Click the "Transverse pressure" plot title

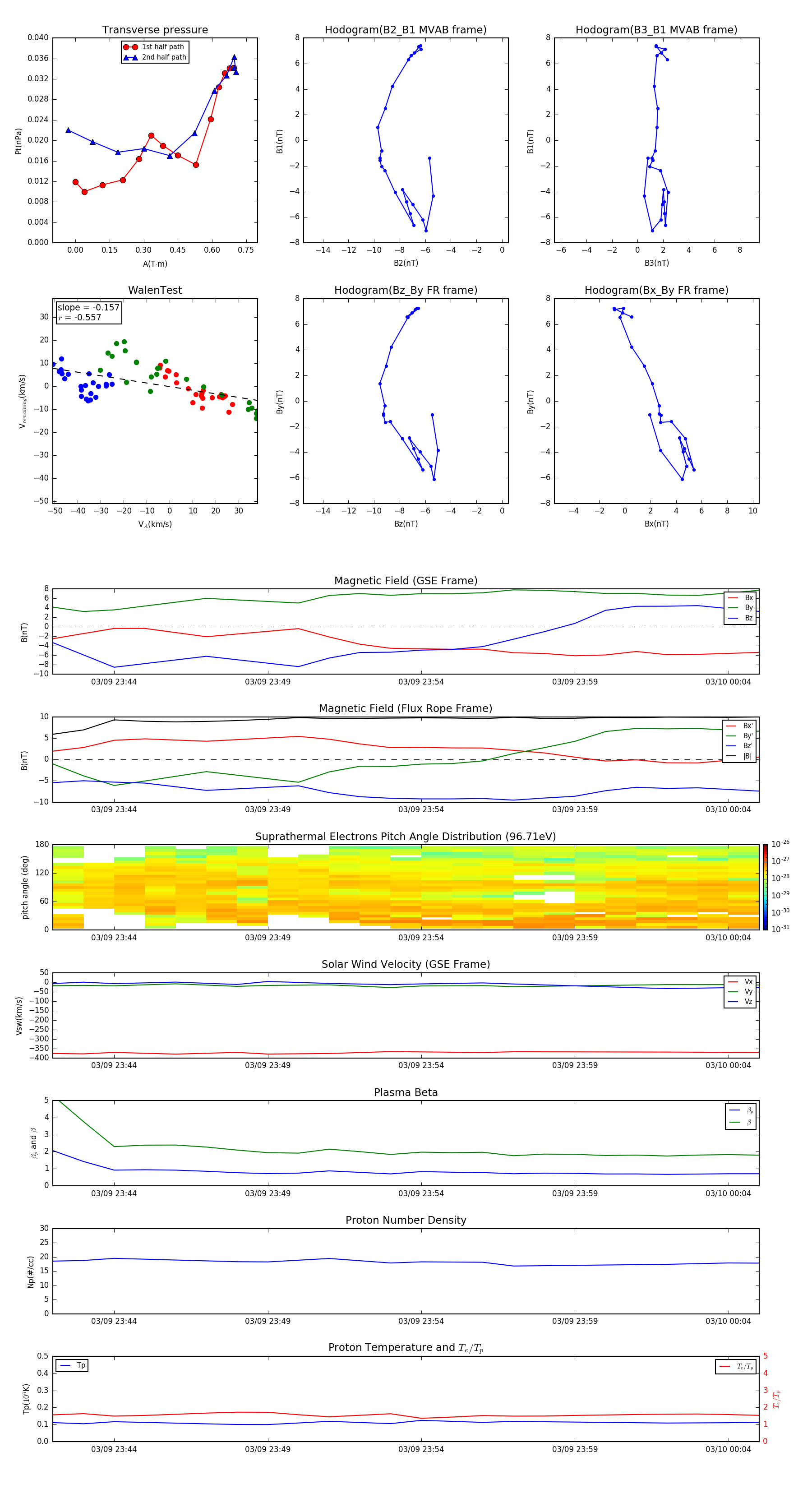pos(155,30)
